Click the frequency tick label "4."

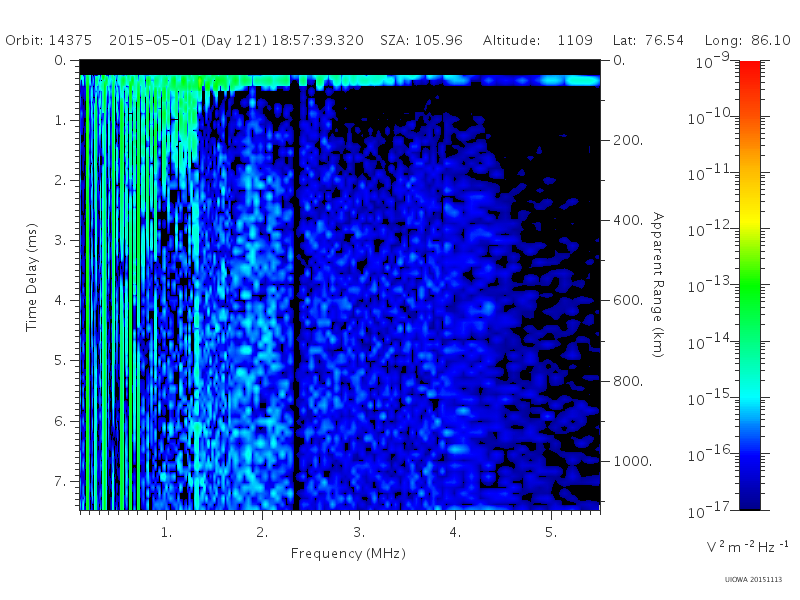click(x=455, y=532)
